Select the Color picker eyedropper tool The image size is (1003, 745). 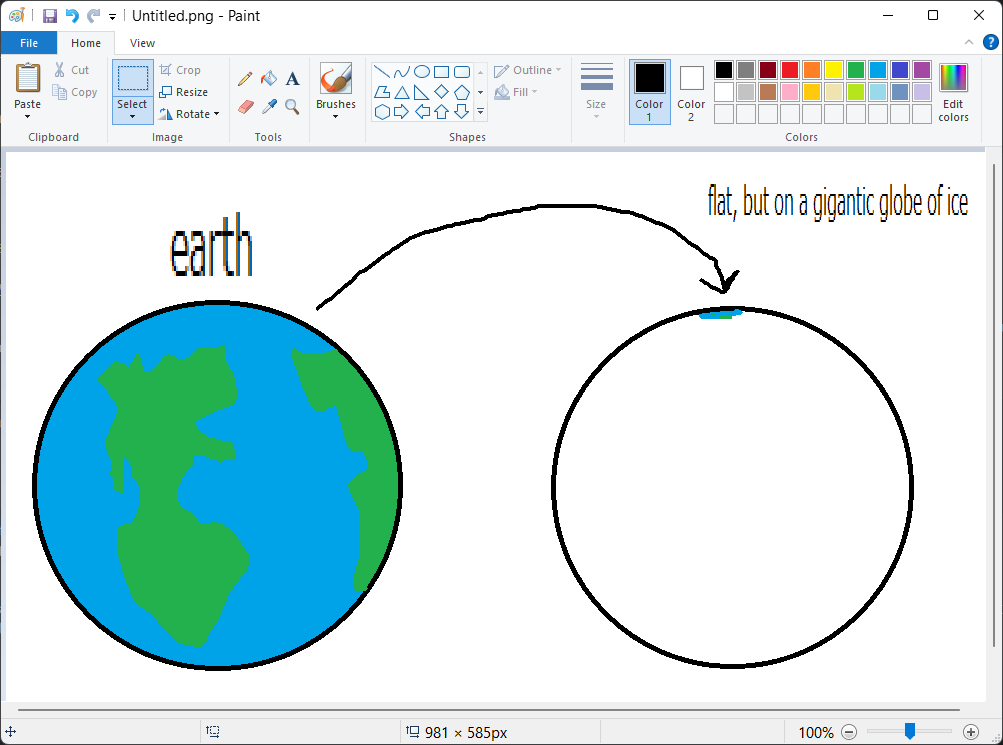coord(269,106)
